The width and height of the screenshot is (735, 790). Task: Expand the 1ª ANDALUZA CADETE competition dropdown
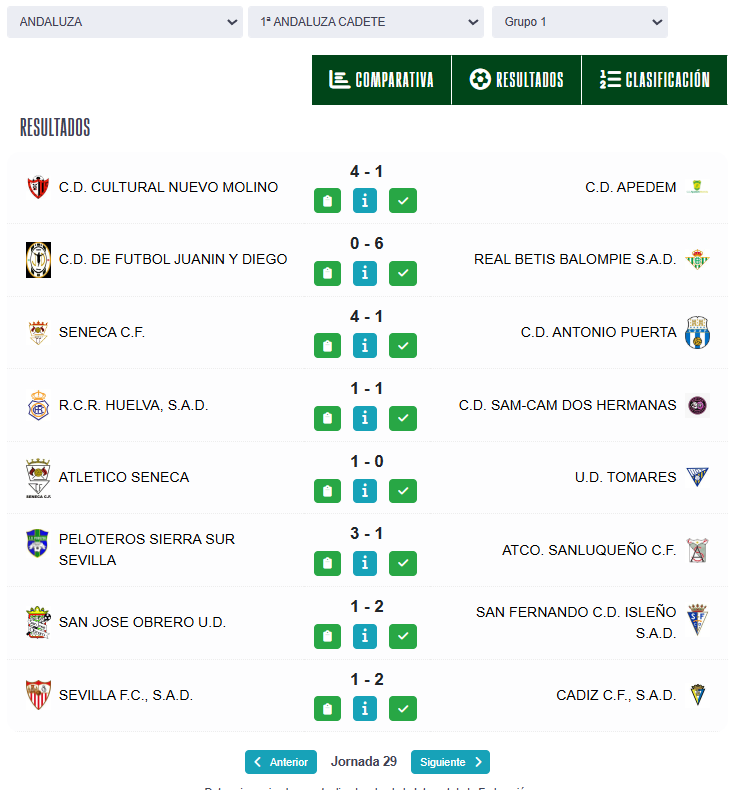coord(366,22)
